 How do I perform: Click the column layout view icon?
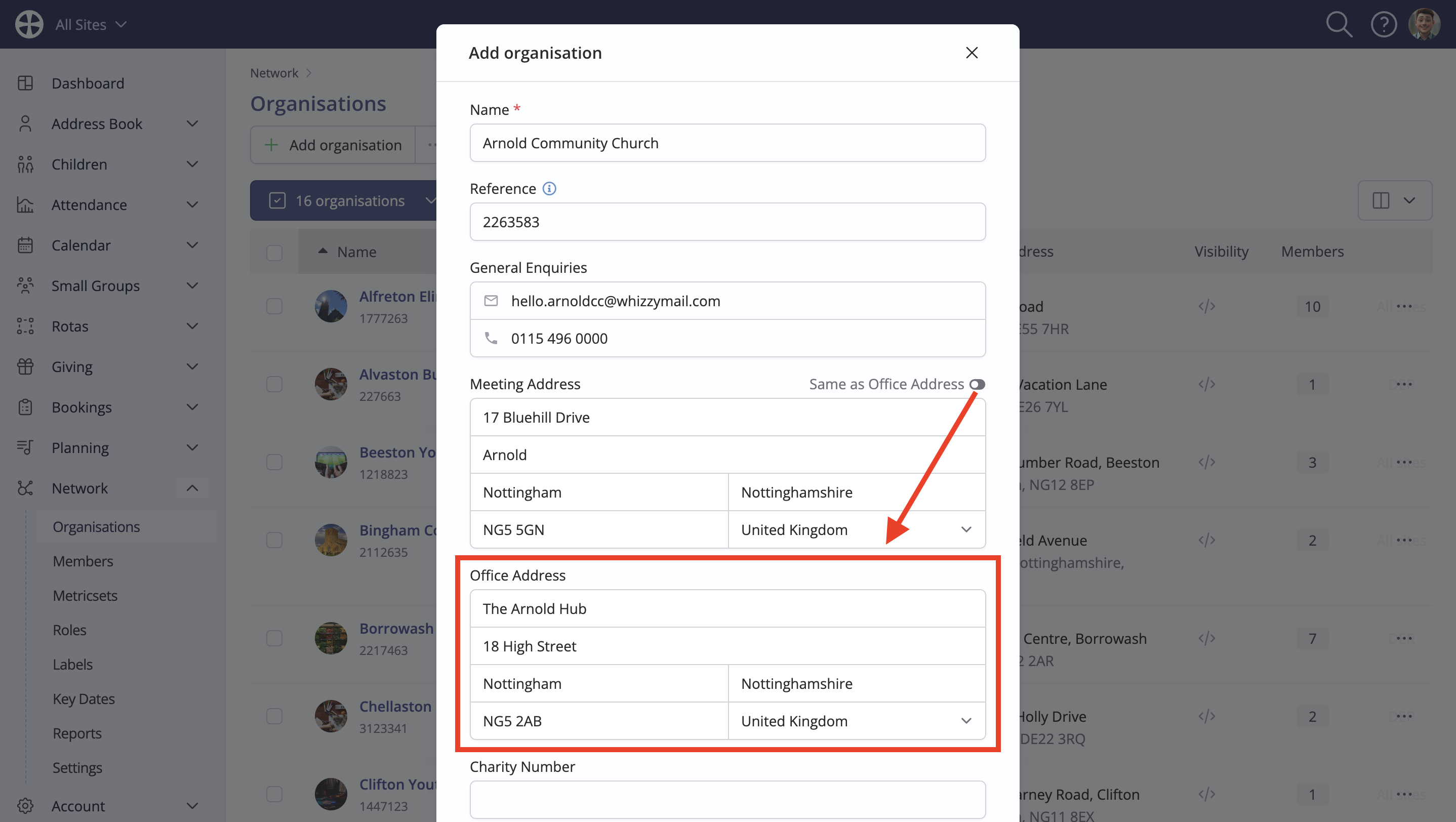point(1380,200)
